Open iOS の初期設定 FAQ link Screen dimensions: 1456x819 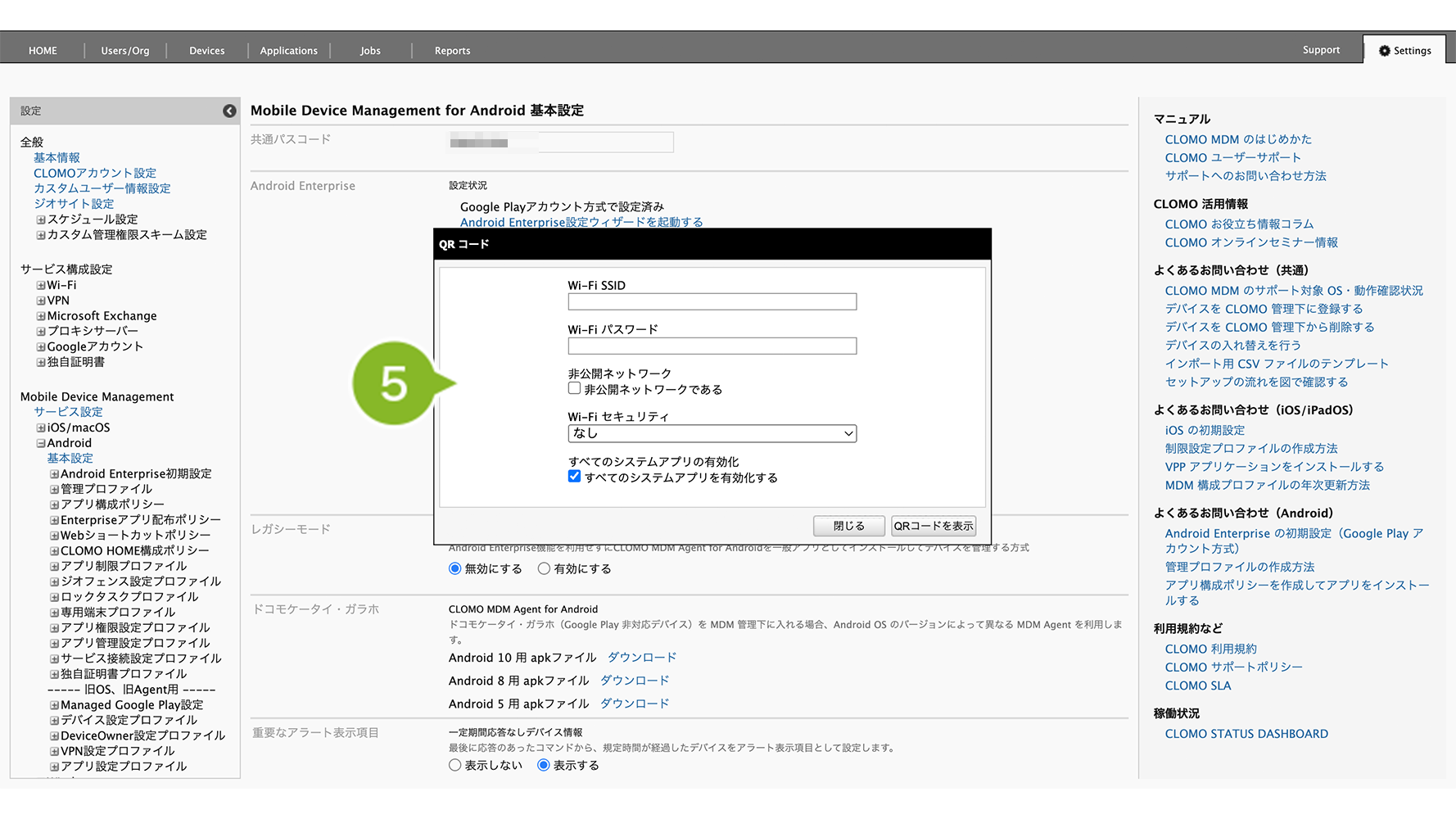click(x=1205, y=431)
